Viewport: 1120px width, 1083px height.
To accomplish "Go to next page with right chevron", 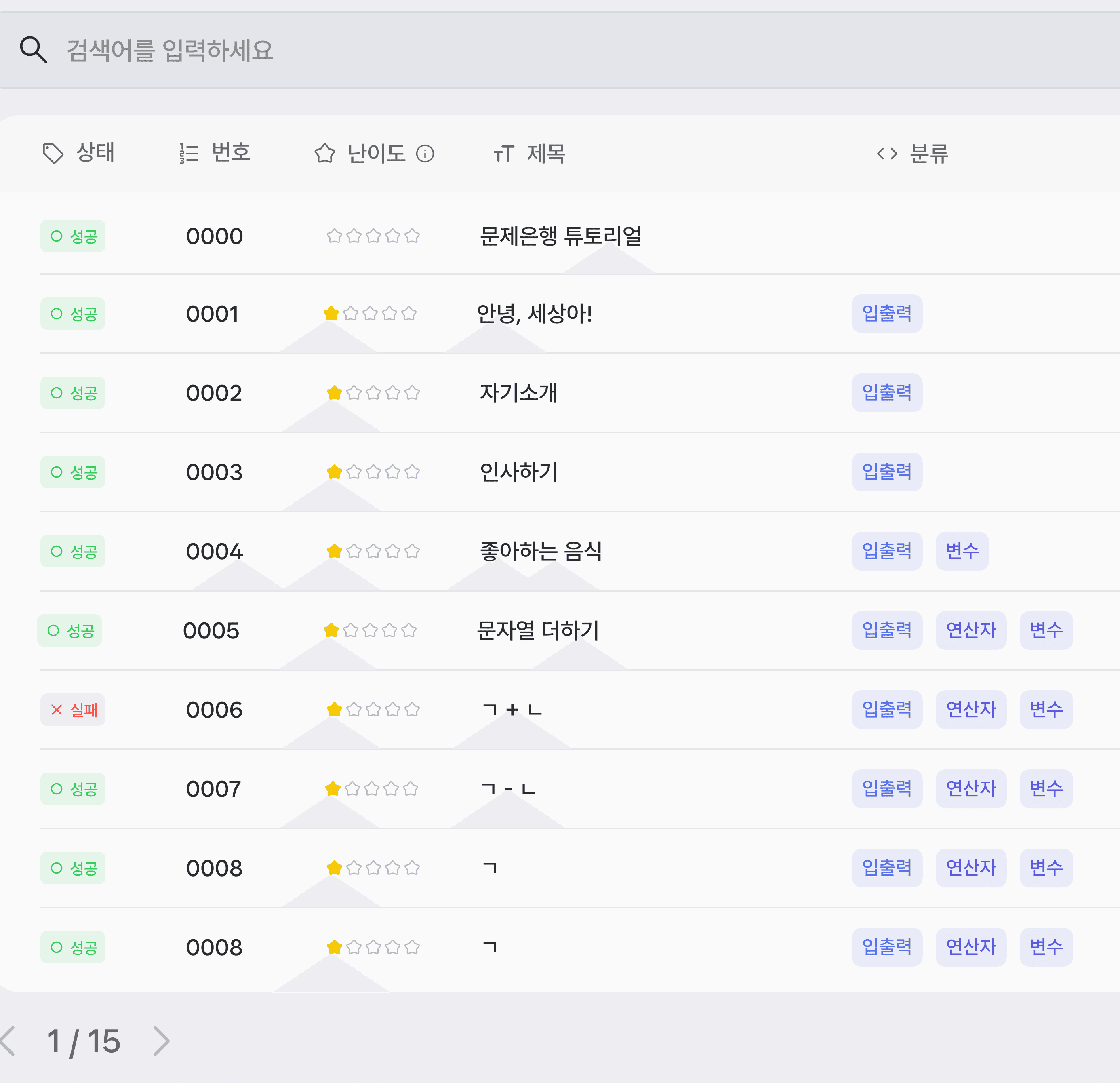I will (x=162, y=1041).
